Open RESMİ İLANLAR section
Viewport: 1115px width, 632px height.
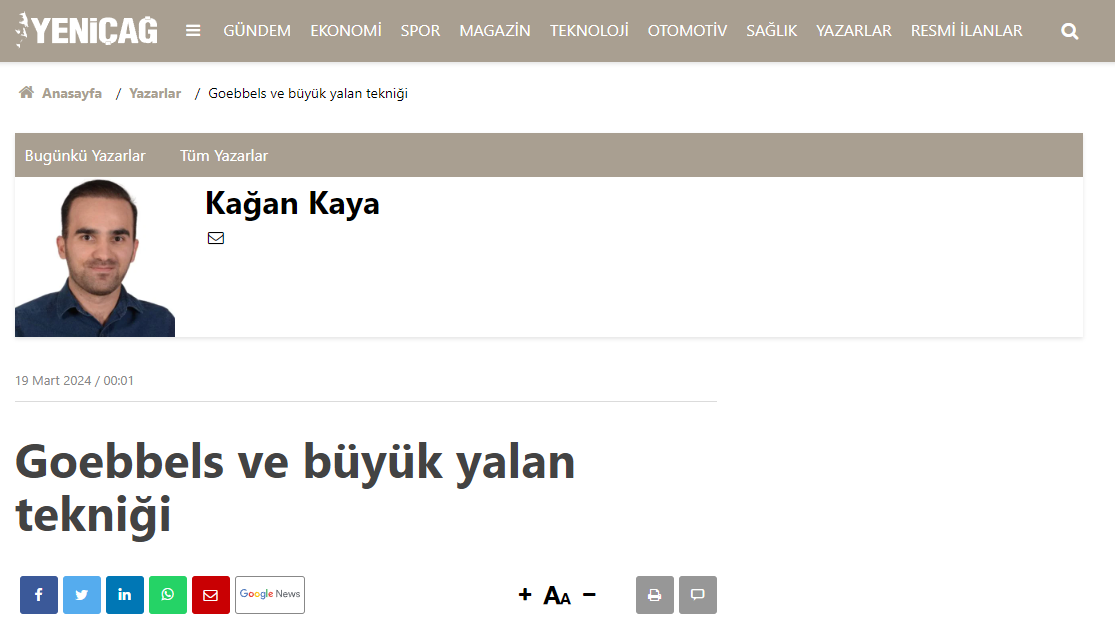pos(966,31)
